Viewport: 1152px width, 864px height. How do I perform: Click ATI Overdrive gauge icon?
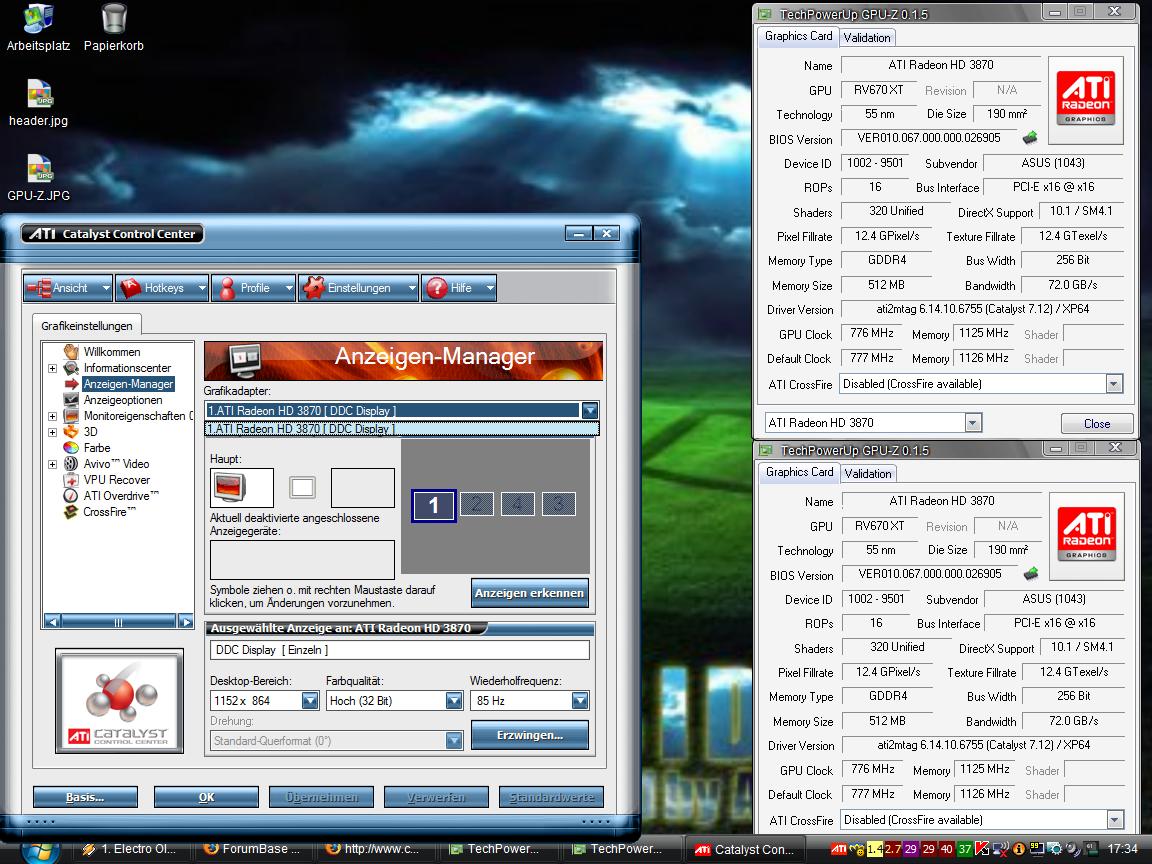(x=71, y=496)
